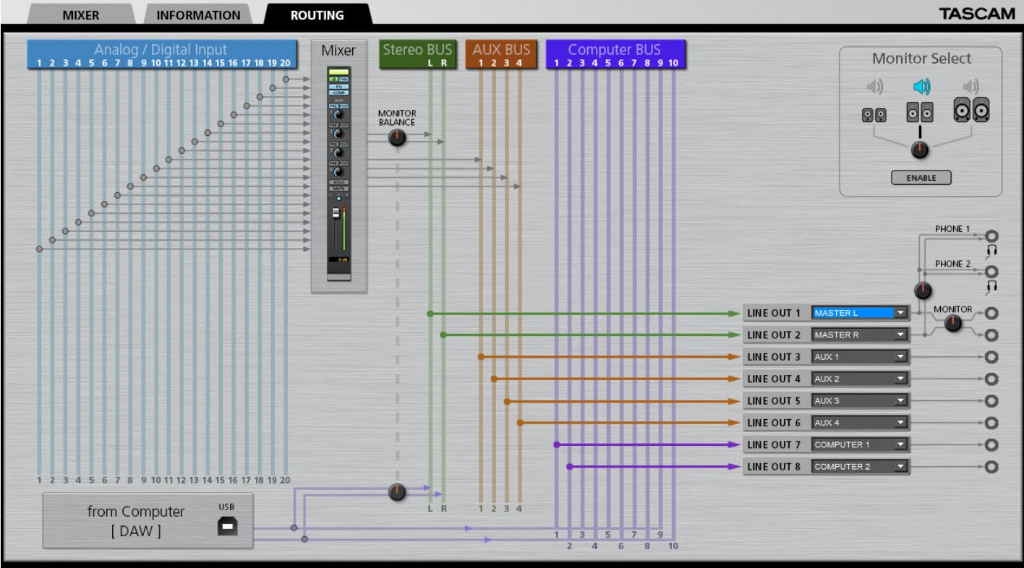Click the USB port icon
This screenshot has height=568, width=1024.
[x=228, y=527]
